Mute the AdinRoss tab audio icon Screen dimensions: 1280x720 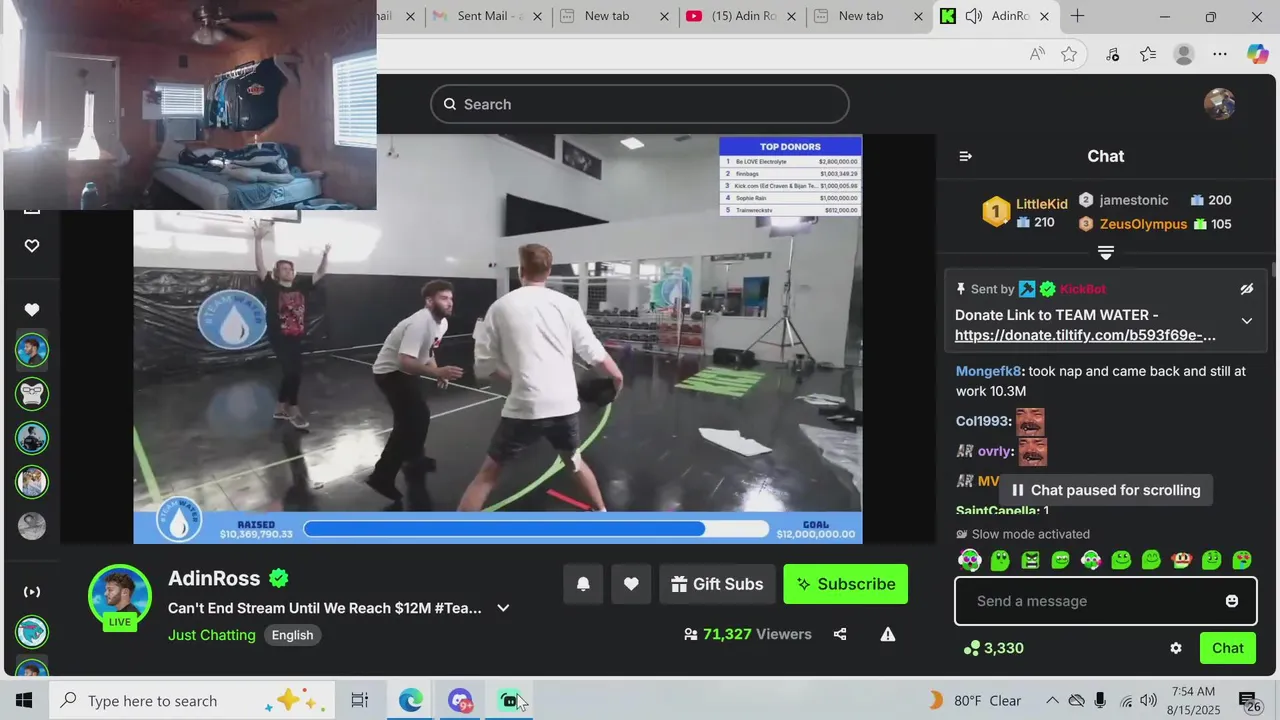(x=973, y=16)
